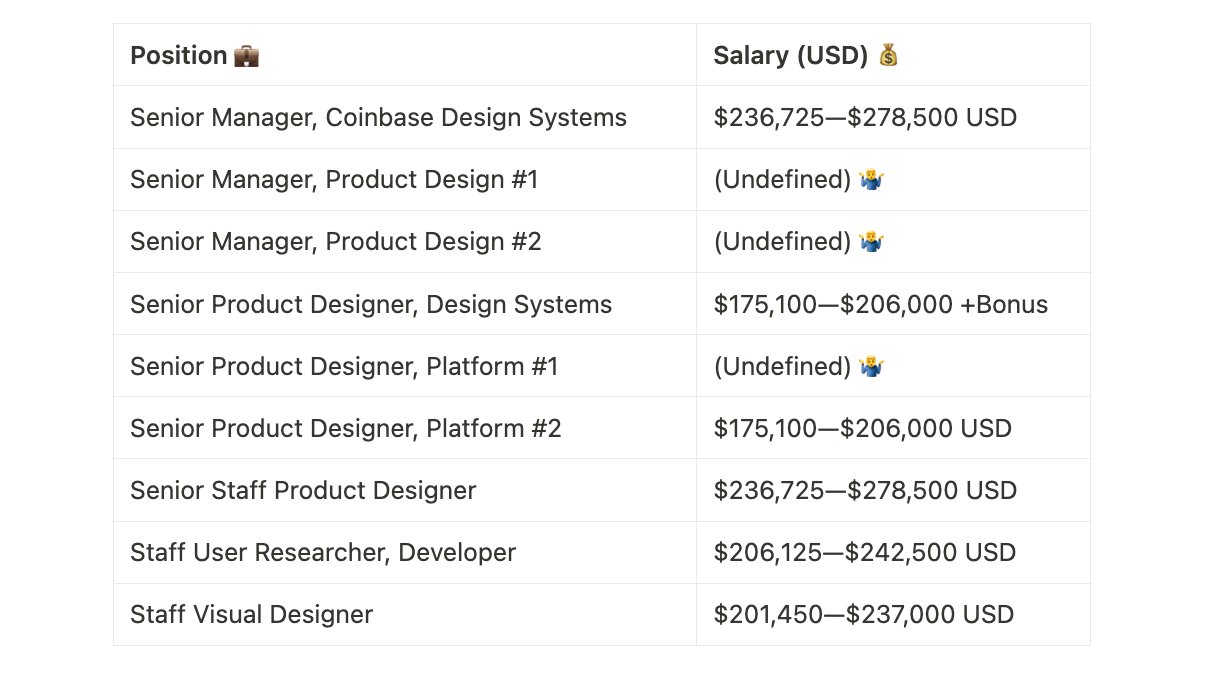Screen dimensions: 1206x674
Task: Click the $175,100—$206,000 +Bonus salary cell
Action: pos(893,304)
